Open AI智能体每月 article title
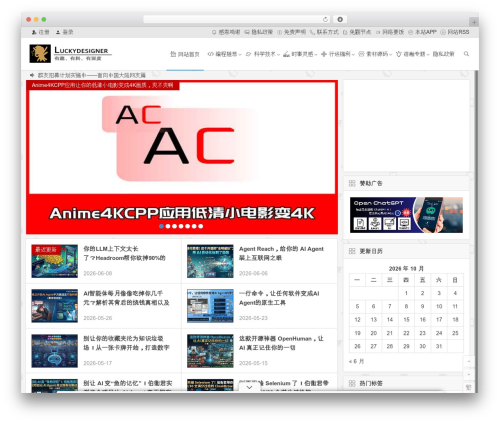The height and width of the screenshot is (423, 500). 126,298
